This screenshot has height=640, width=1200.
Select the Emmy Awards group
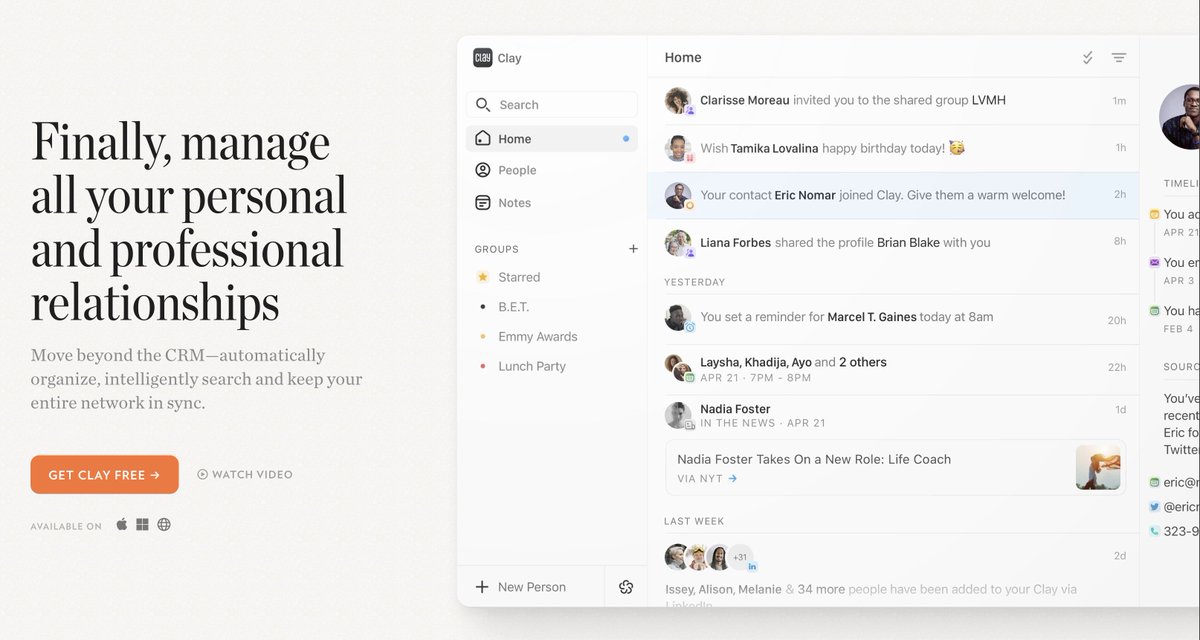[538, 337]
